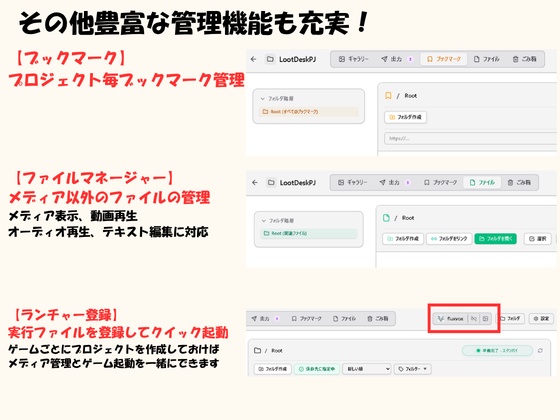The height and width of the screenshot is (420, 560).
Task: Click フォルダ button in launcher screenshot
Action: (510, 319)
